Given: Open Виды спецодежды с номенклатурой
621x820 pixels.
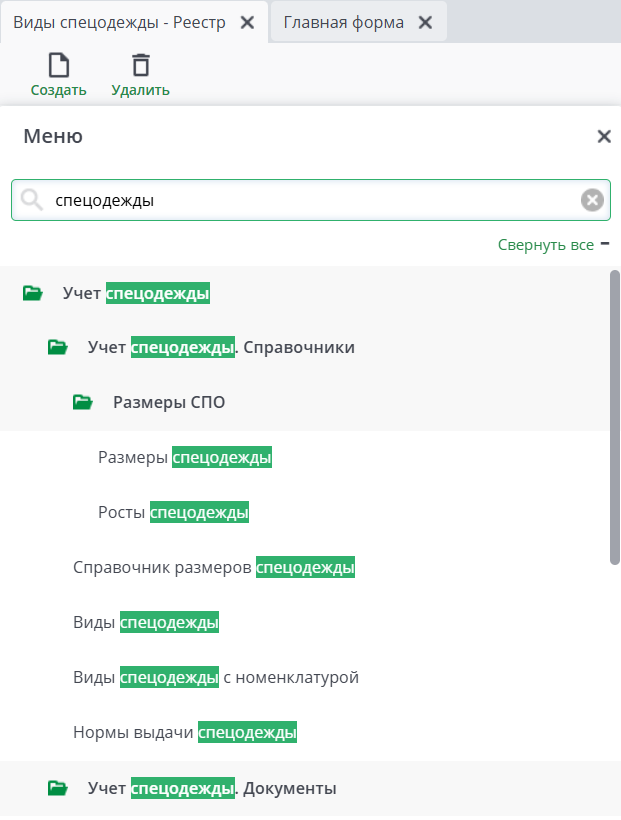Looking at the screenshot, I should (218, 676).
